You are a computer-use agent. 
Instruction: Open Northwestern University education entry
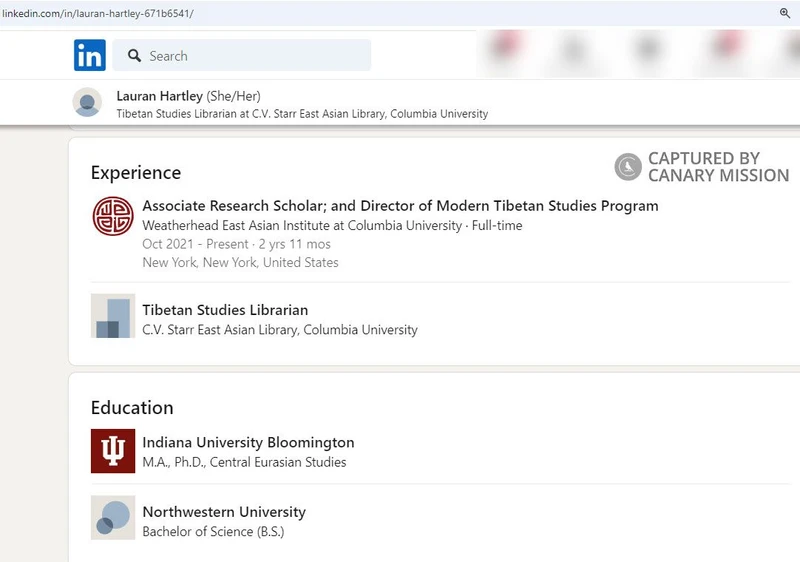[x=224, y=512]
